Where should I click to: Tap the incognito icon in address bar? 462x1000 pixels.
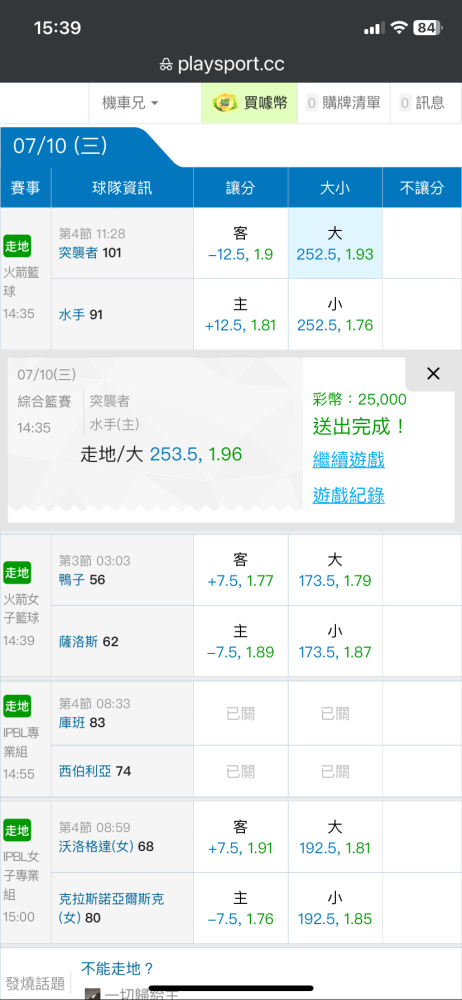[166, 64]
